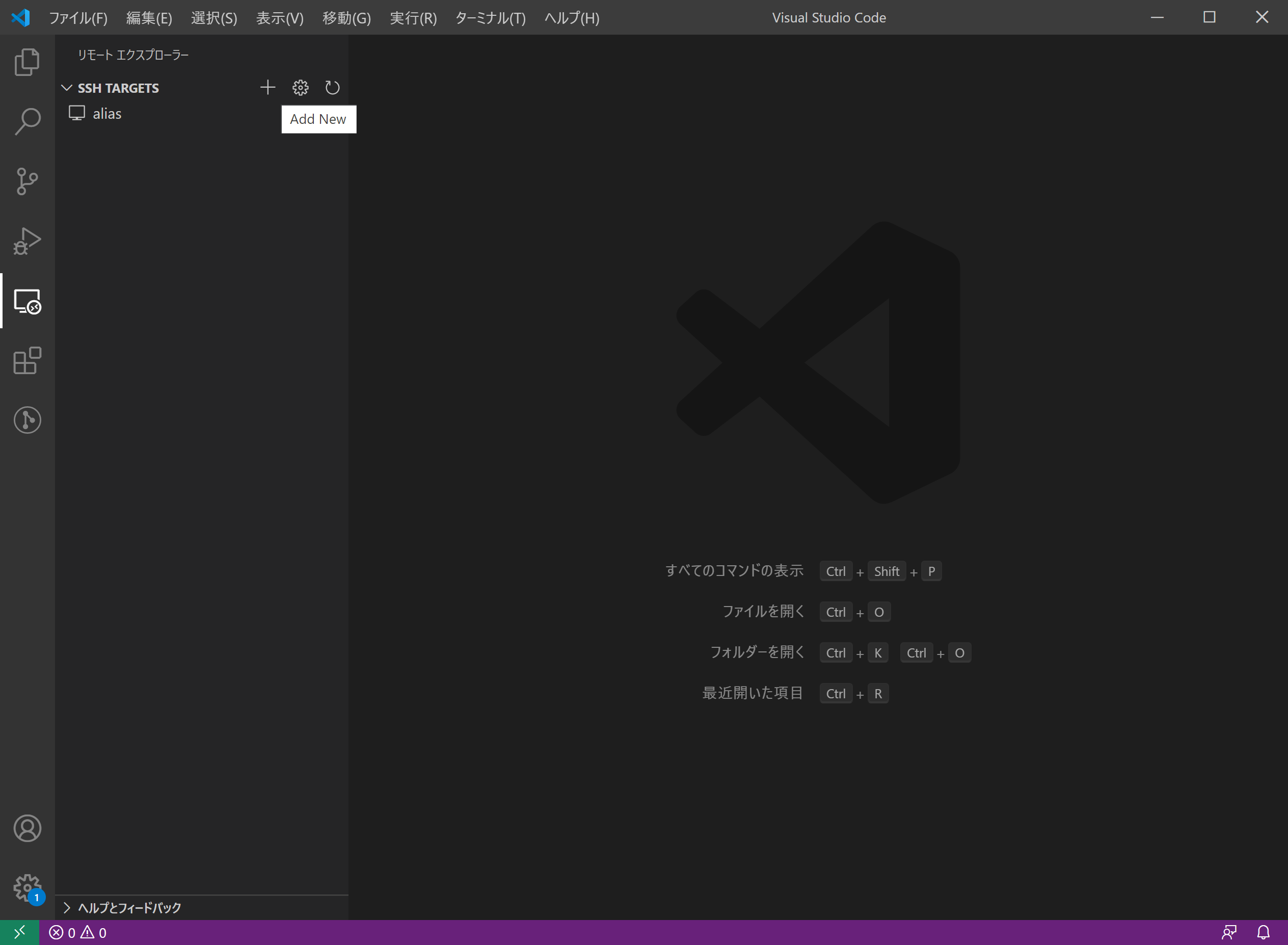Open the 選択(S) menu
Viewport: 1288px width, 945px height.
[x=214, y=18]
